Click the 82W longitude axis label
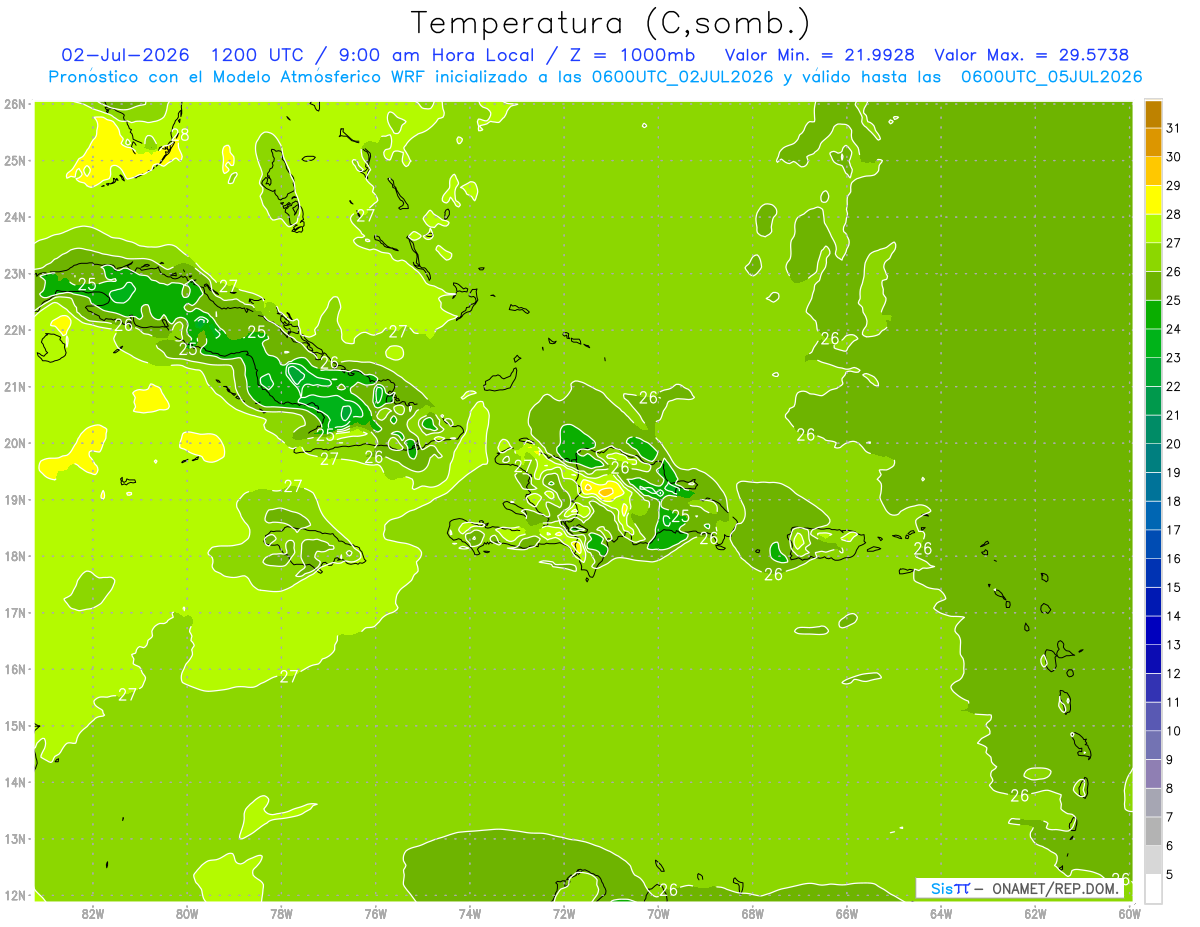This screenshot has height=927, width=1200. click(93, 912)
